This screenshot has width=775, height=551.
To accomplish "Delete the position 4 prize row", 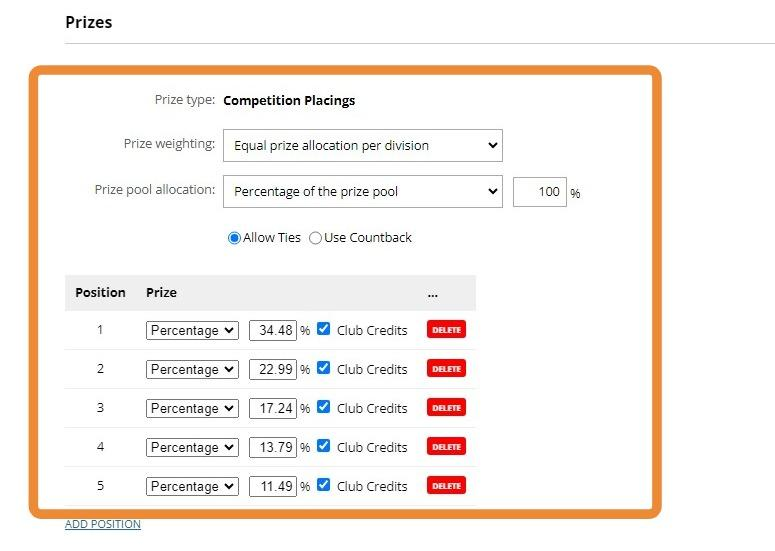I will pos(446,447).
